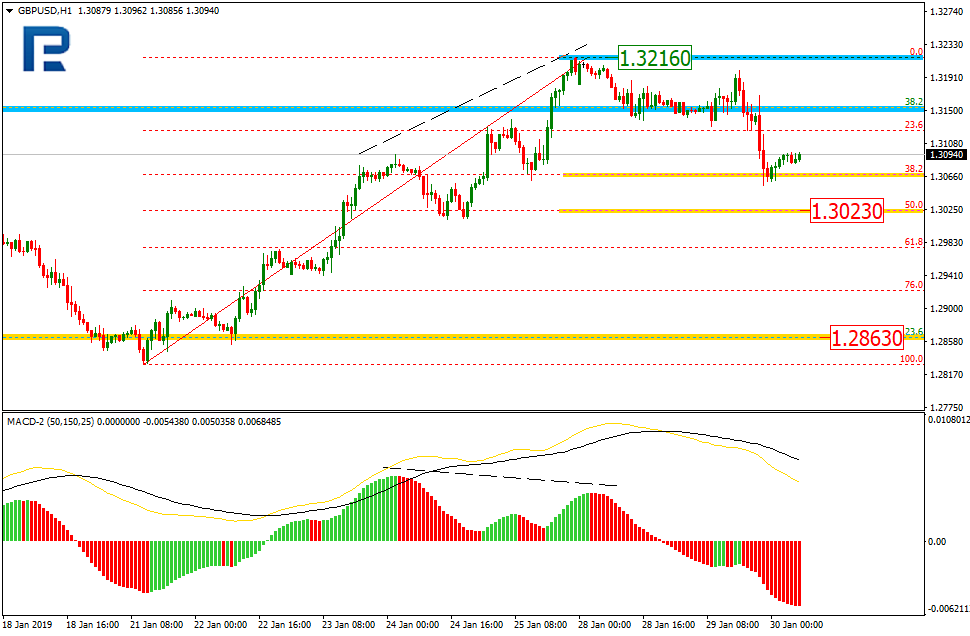Select the 61.8 Fibonacci level label
The image size is (970, 636).
pyautogui.click(x=914, y=242)
